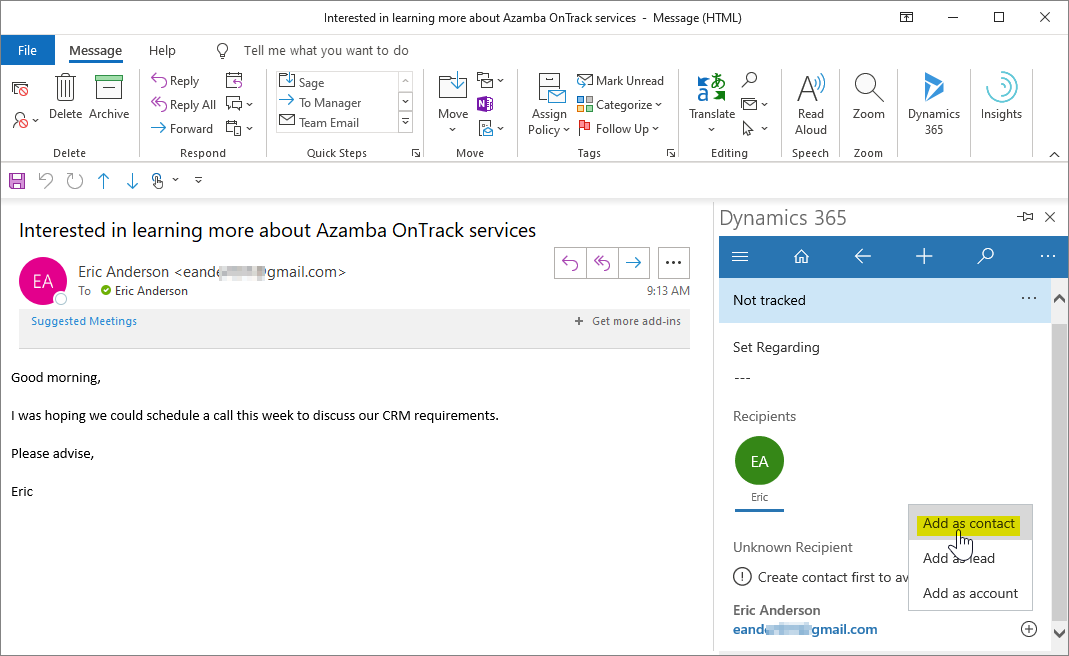1069x656 pixels.
Task: Choose the To Manager quick step
Action: 337,102
